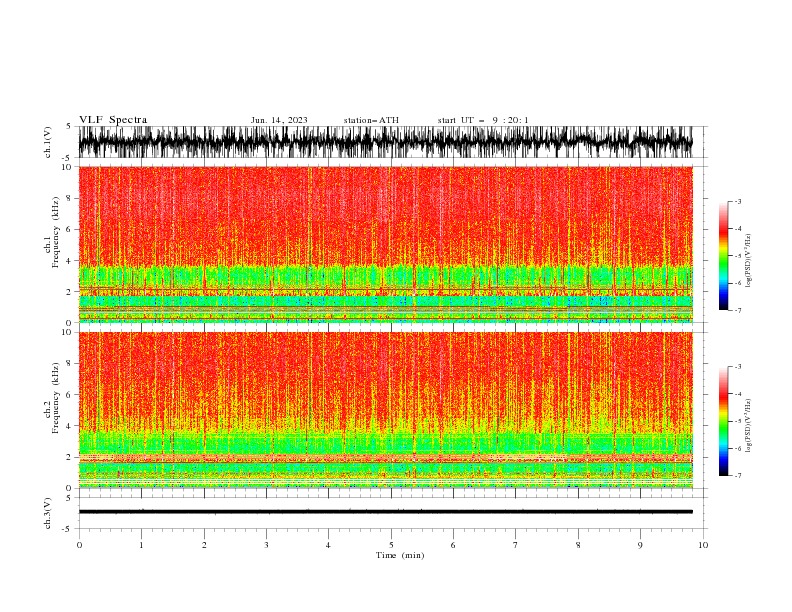
Task: Click the "VLF Spectra" title text
Action: 113,120
